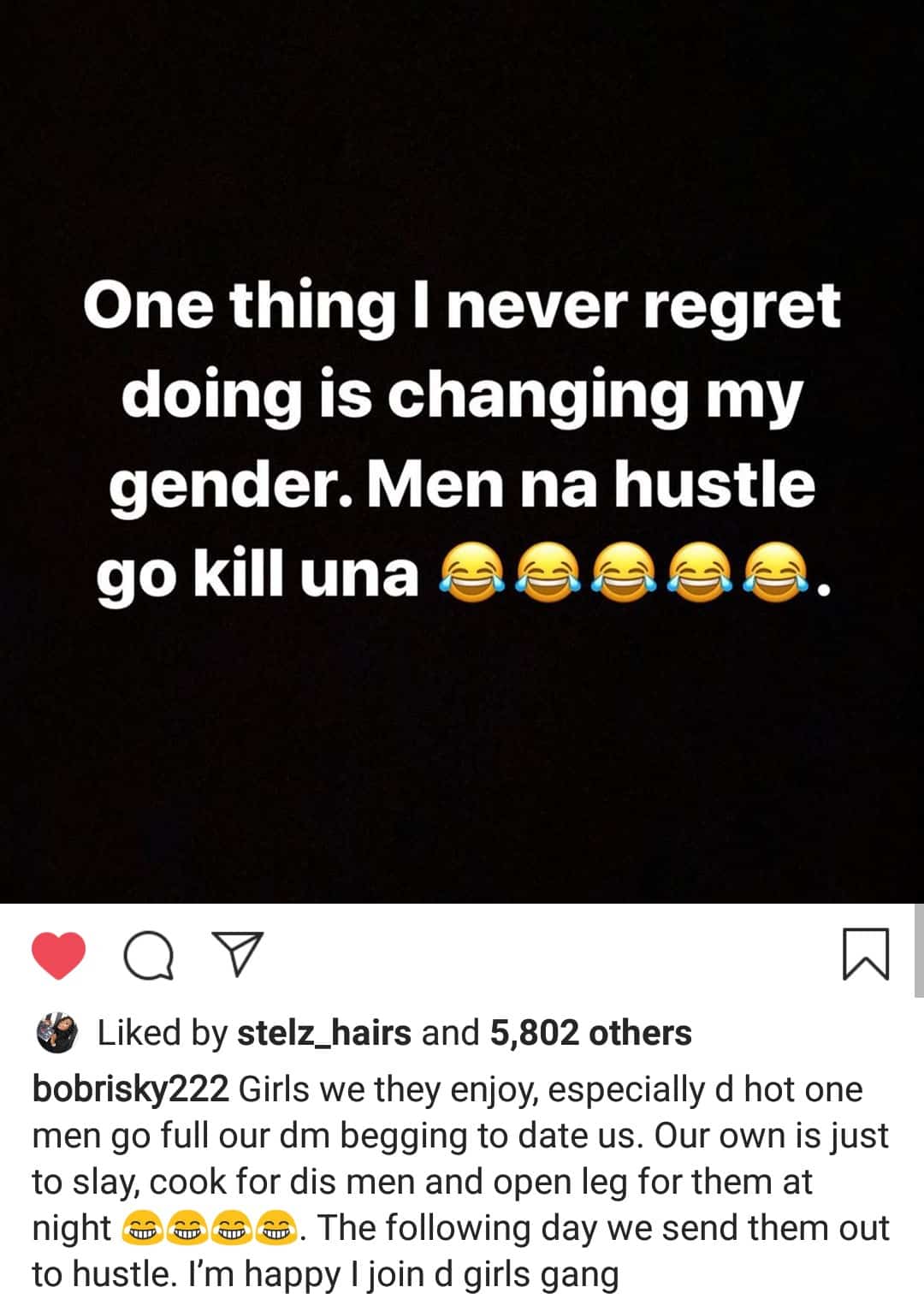Viewport: 924px width, 1305px height.
Task: Save the post with the bookmark icon
Action: point(866,955)
